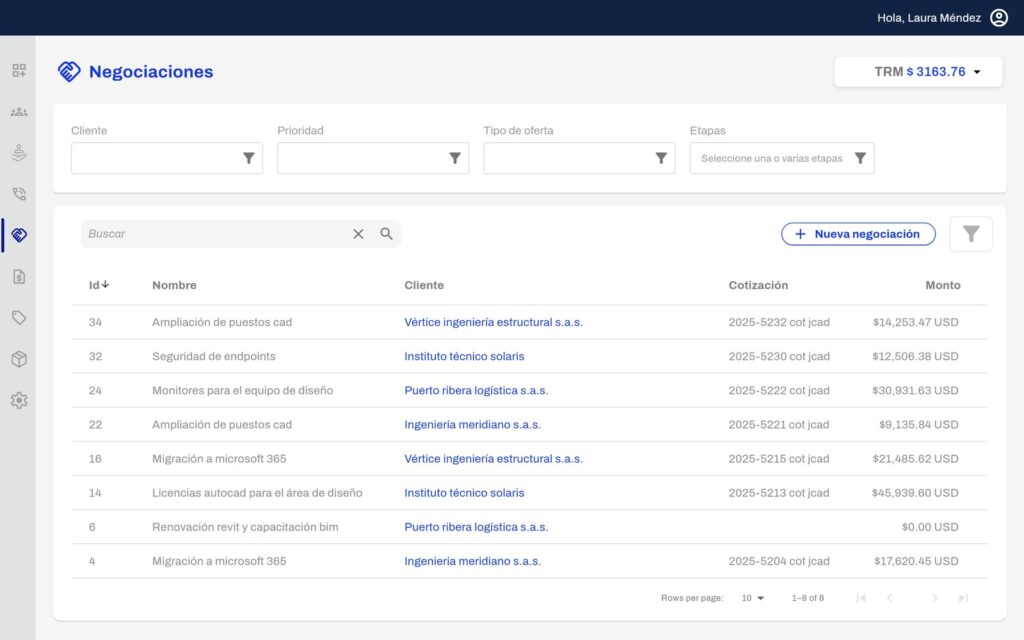
Task: Click "Monitores para el equipo de diseño"
Action: pos(242,391)
